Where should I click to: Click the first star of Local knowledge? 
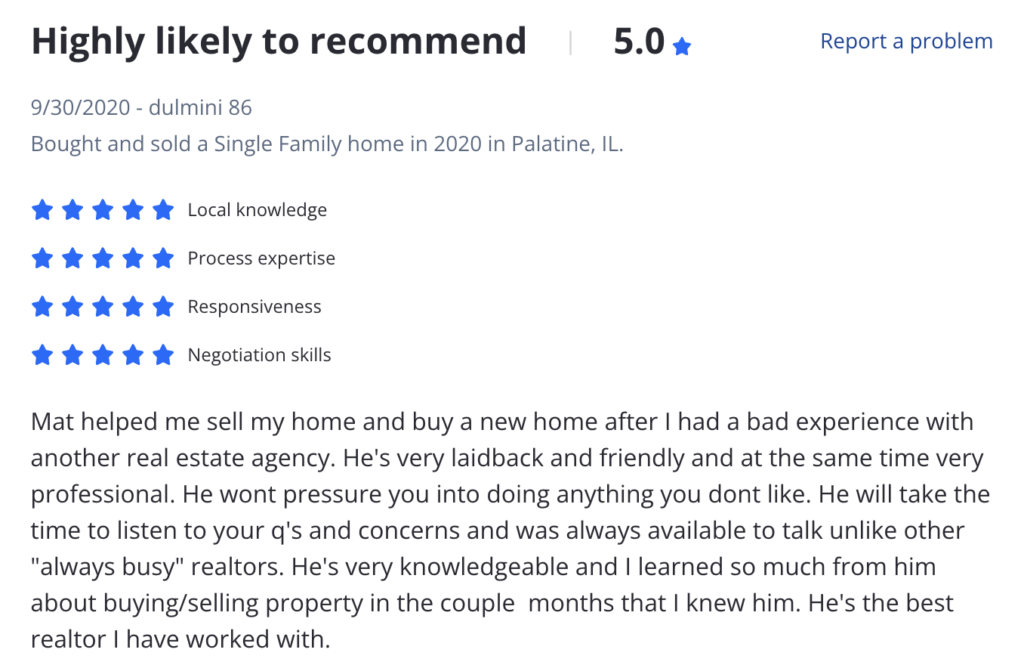[42, 210]
